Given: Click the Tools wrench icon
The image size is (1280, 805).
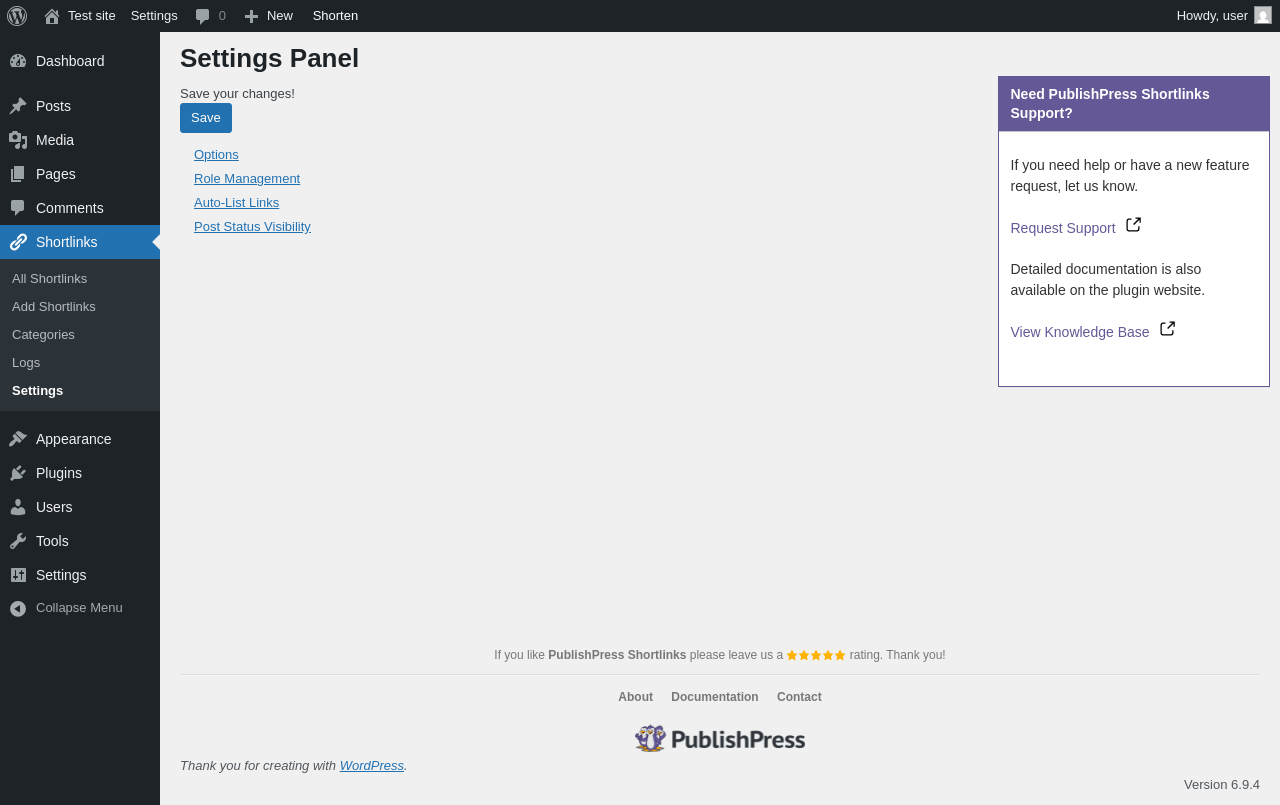Looking at the screenshot, I should (x=18, y=541).
